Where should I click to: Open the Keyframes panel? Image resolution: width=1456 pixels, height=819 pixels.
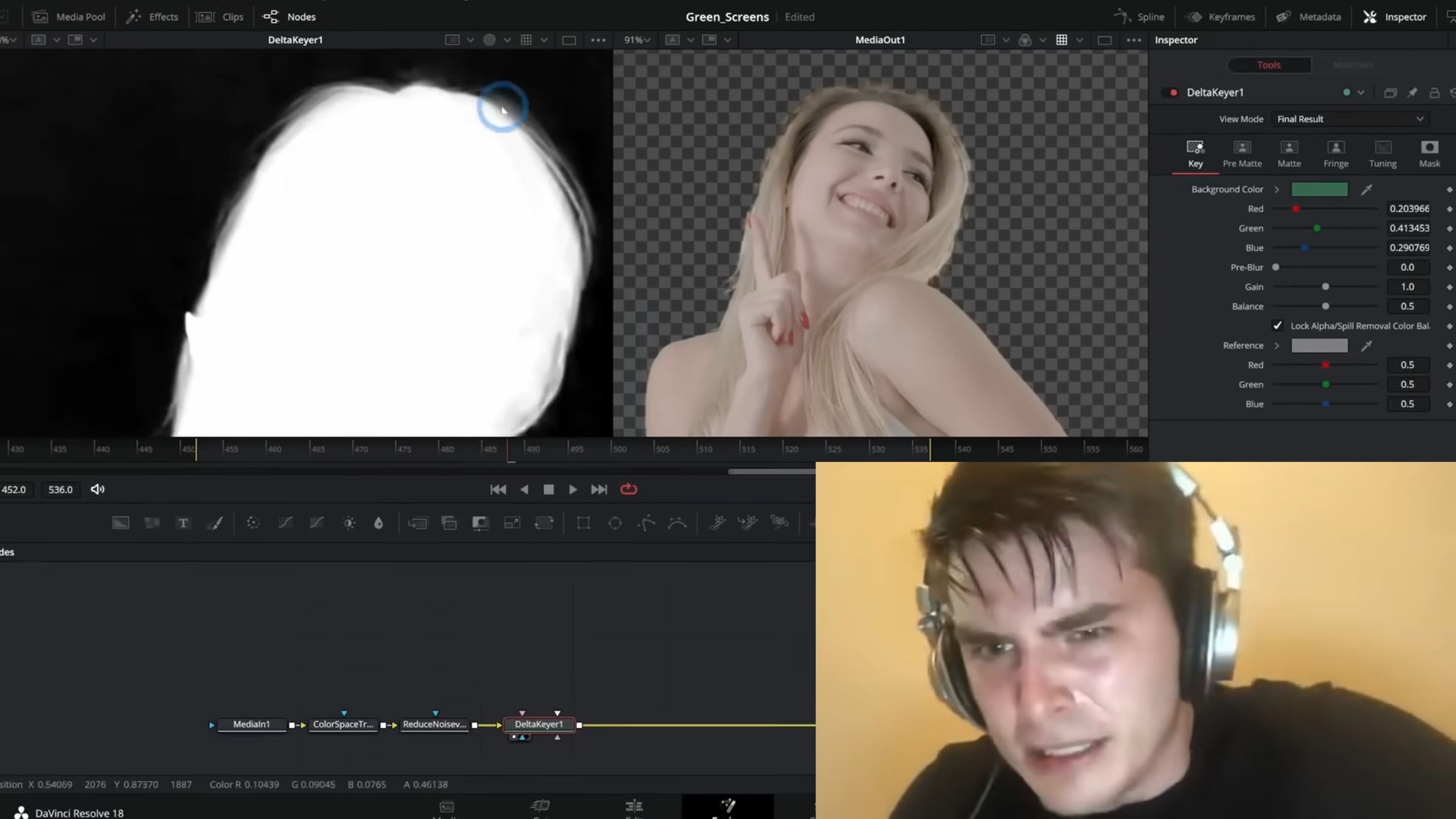pos(1221,17)
